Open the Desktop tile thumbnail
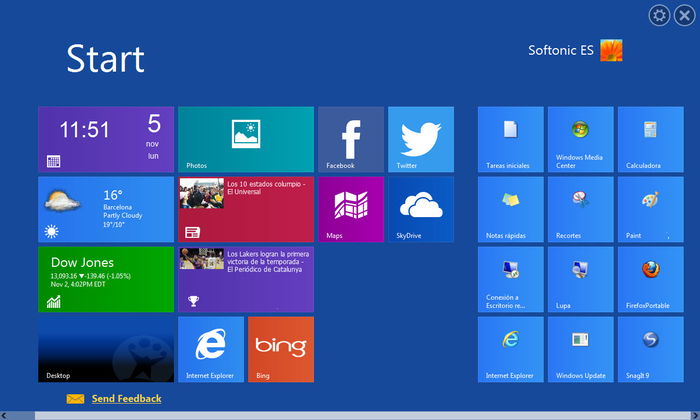700x420 pixels. point(105,349)
